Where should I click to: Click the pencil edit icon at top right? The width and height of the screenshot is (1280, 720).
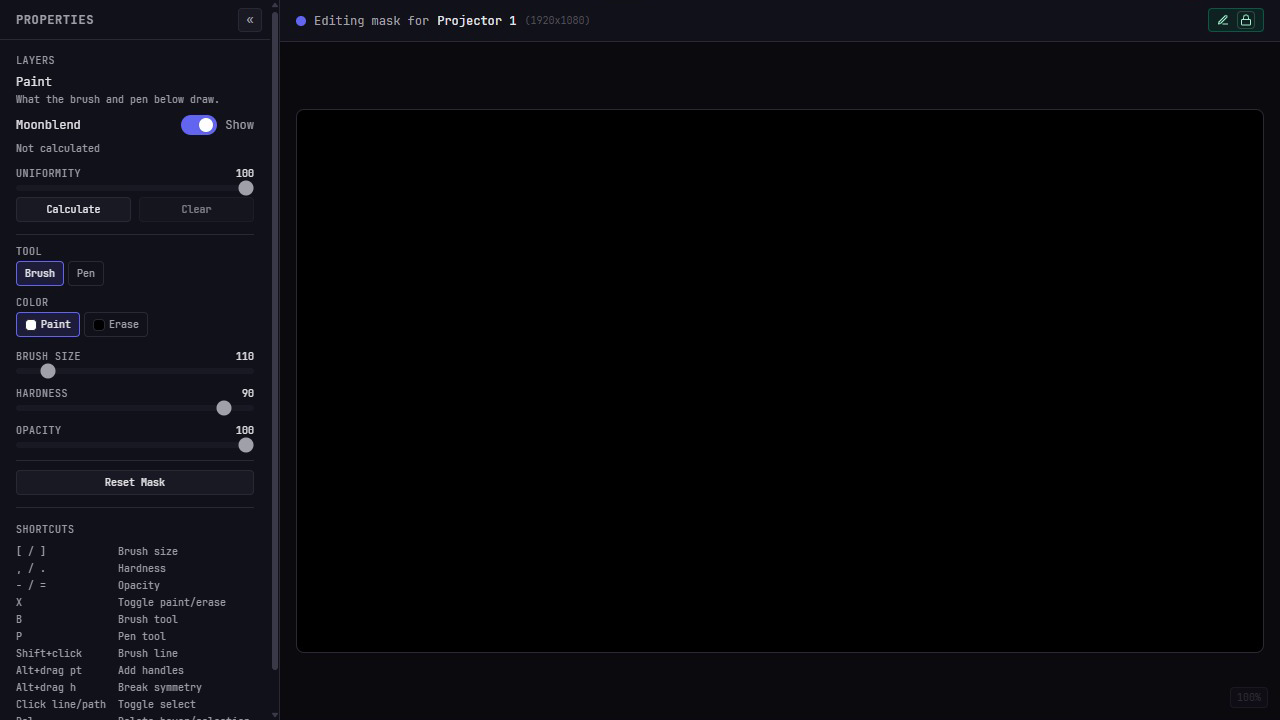[x=1223, y=20]
